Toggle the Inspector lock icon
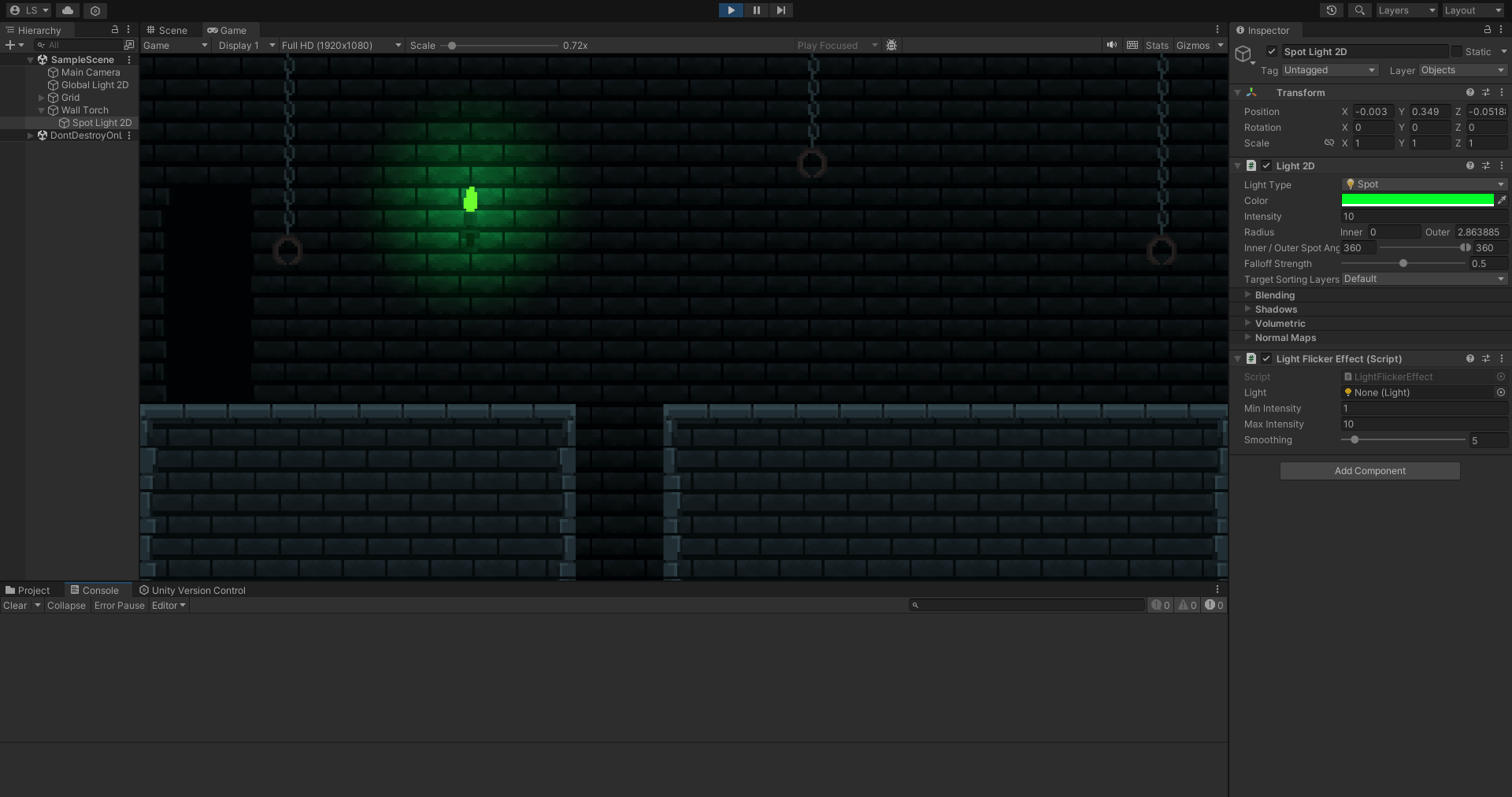 pyautogui.click(x=1488, y=29)
